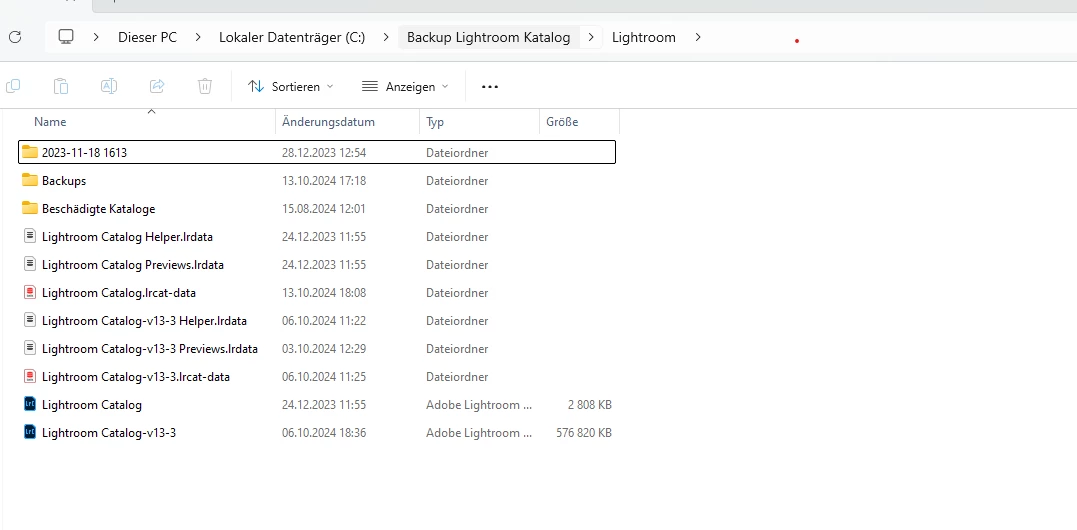Select Lightroom Catalog-v13-3 Previews.lrdata name
1077x530 pixels.
(x=150, y=349)
